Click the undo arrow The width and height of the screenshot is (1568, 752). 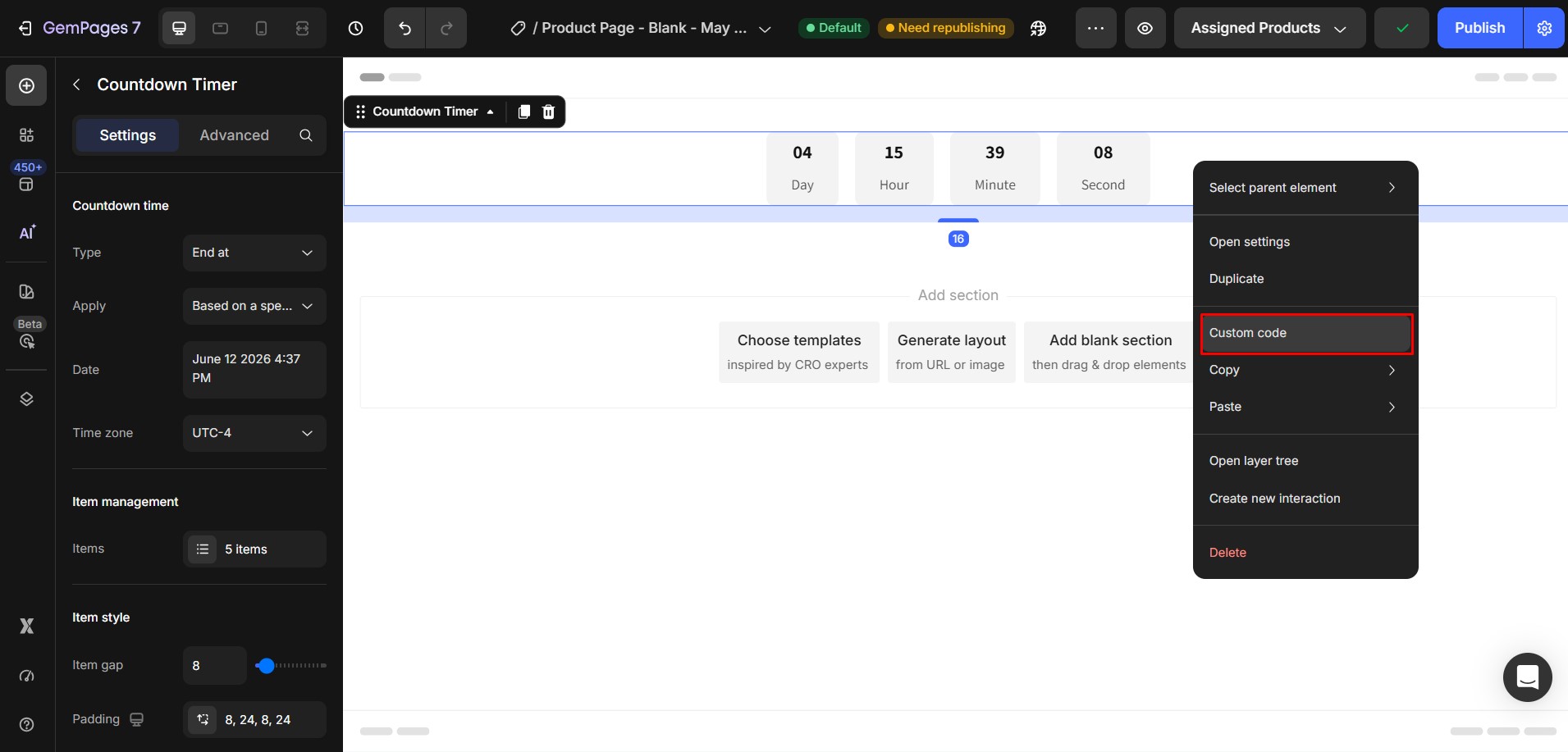click(405, 28)
